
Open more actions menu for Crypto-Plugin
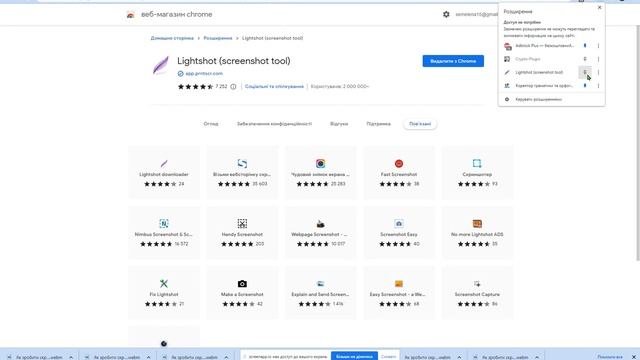coord(598,59)
